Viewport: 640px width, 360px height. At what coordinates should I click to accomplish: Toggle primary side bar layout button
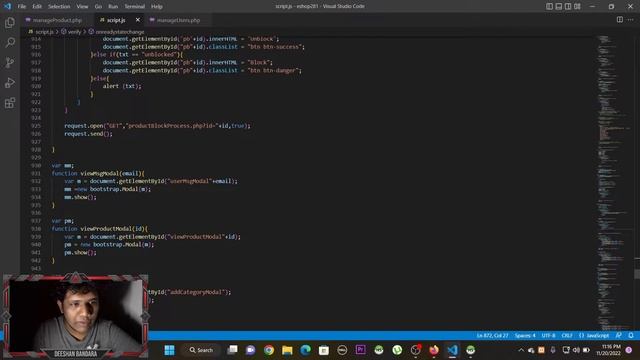click(549, 7)
